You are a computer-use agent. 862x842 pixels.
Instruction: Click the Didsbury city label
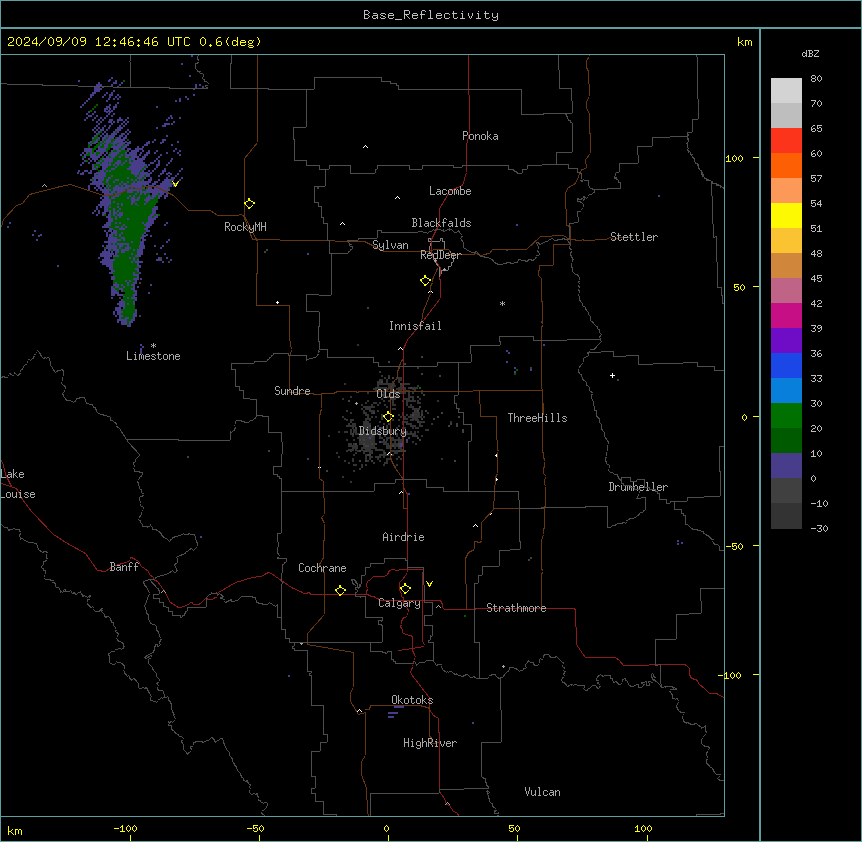383,431
